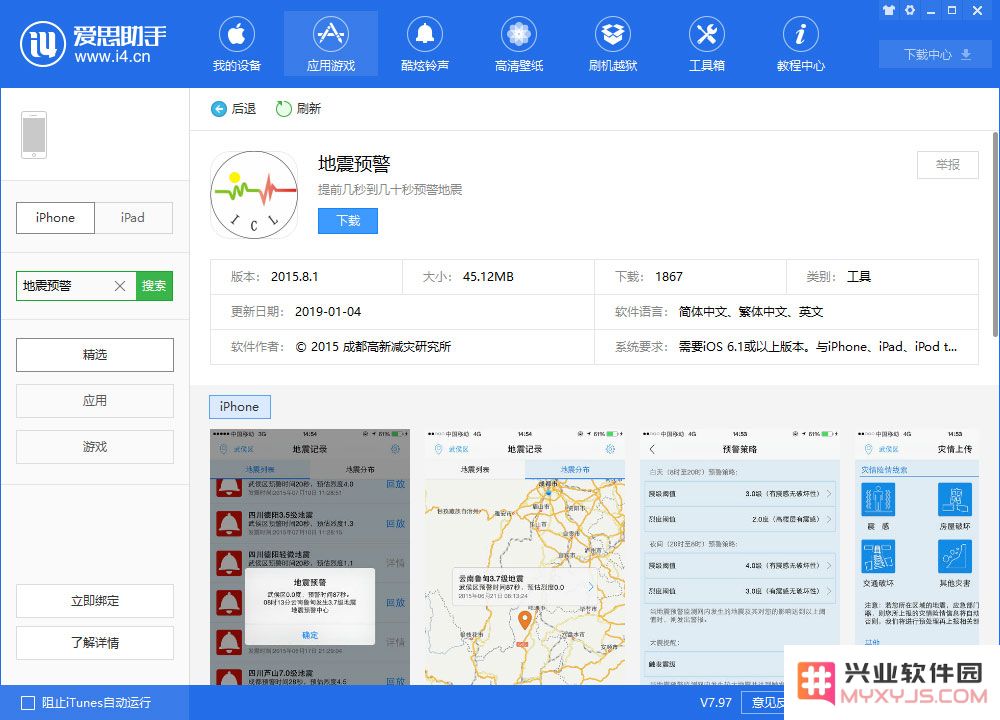Screen dimensions: 1000x720
Task: Click app title 地震预警
Action: coord(354,164)
